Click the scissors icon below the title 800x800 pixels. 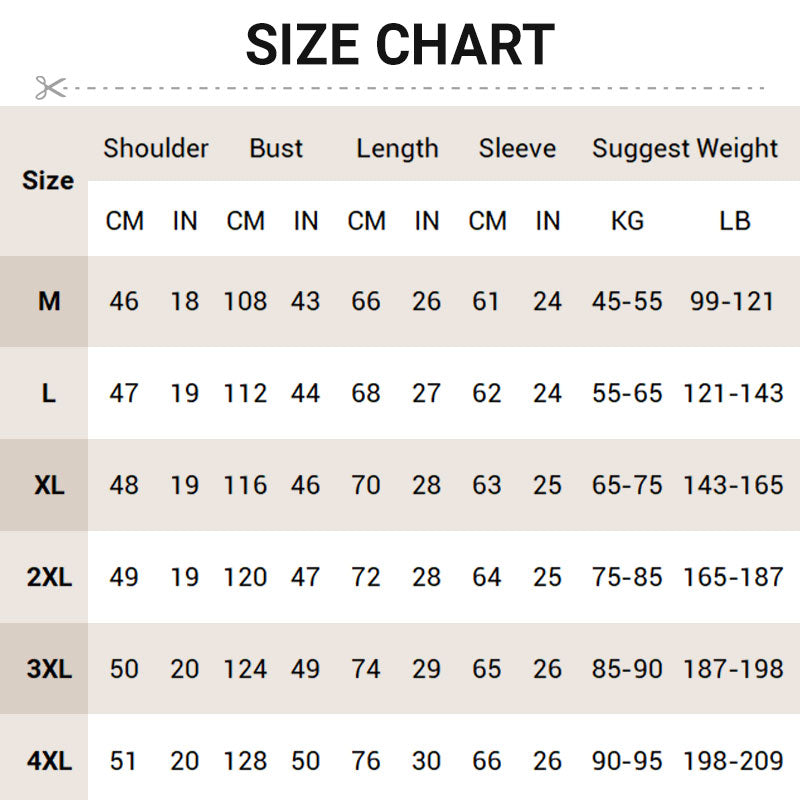(x=49, y=87)
